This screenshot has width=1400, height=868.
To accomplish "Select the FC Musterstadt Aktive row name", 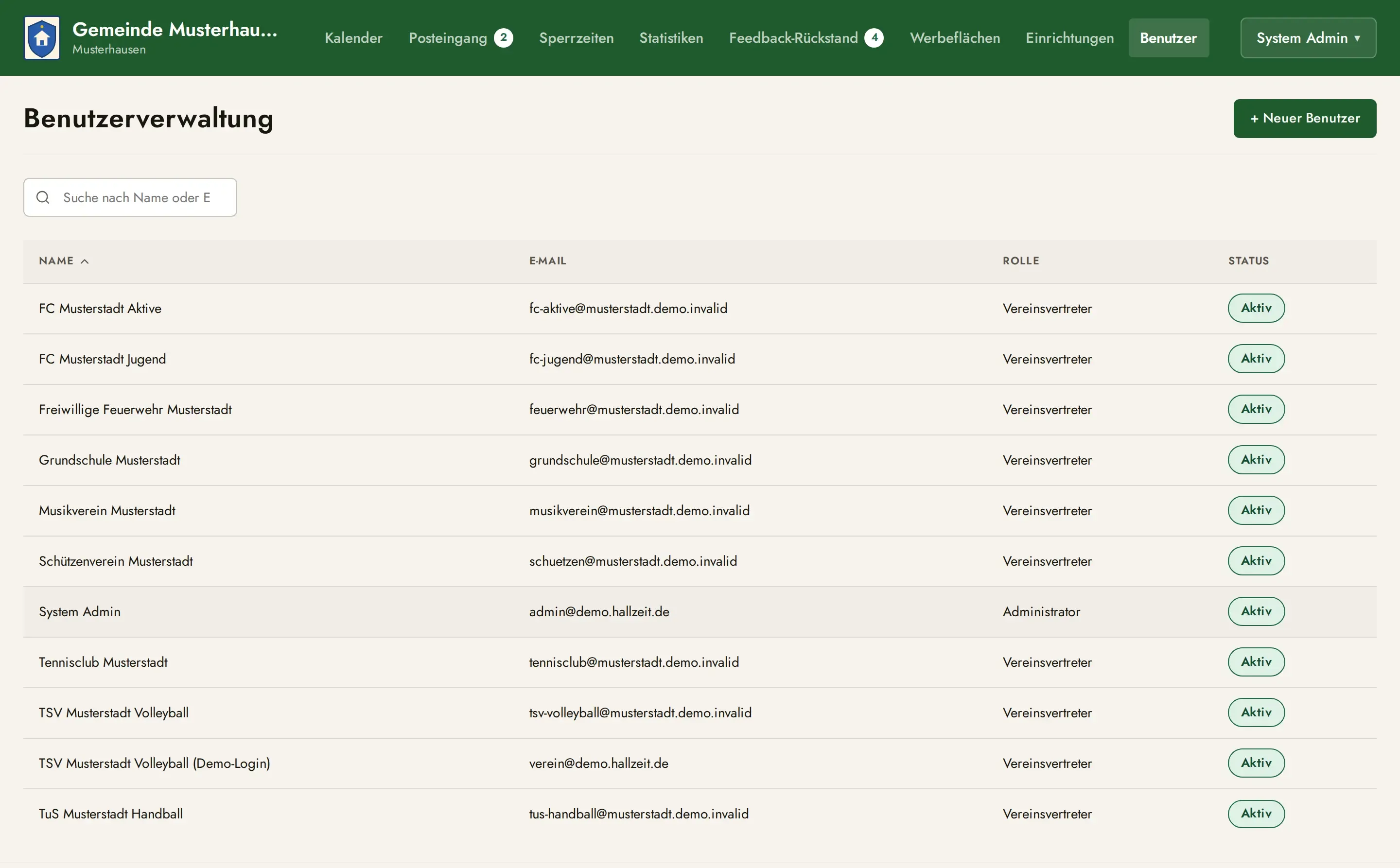I will [x=100, y=309].
